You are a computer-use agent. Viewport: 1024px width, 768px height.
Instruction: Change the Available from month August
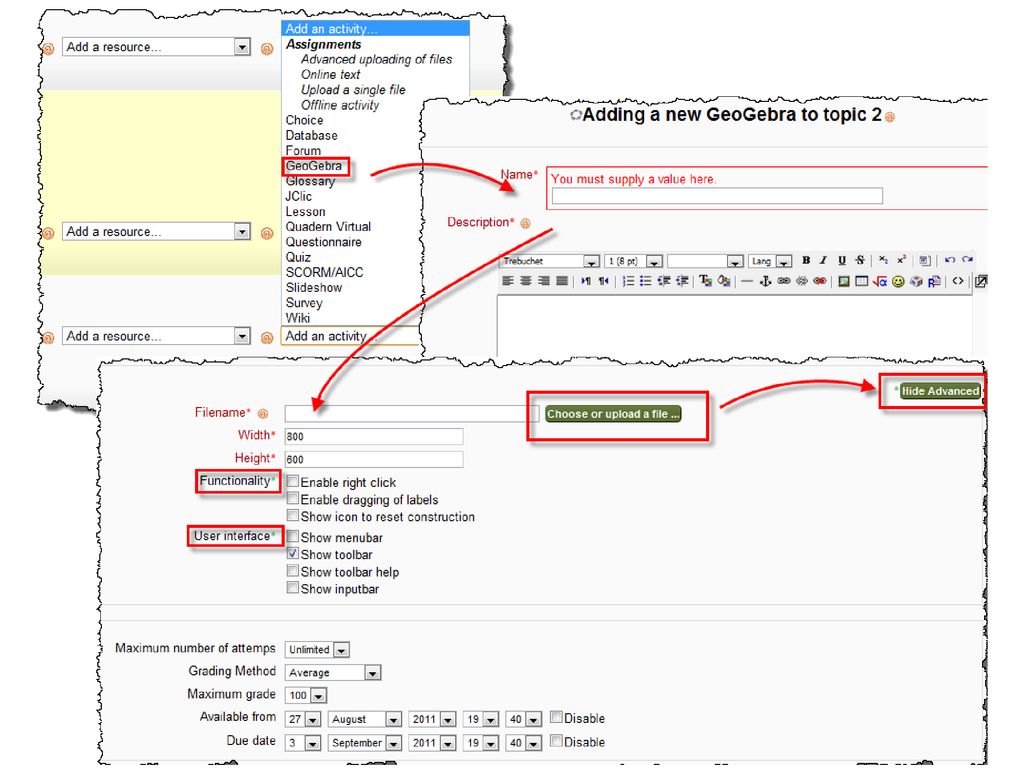364,719
